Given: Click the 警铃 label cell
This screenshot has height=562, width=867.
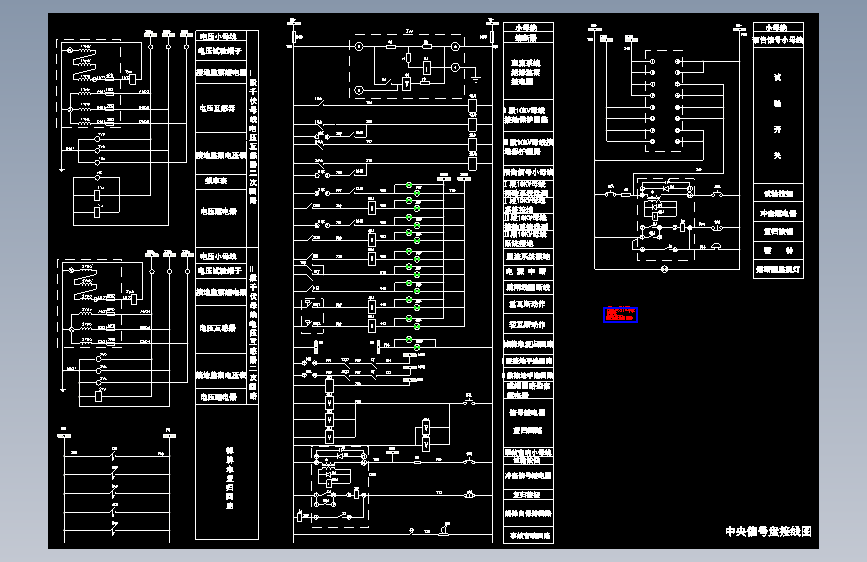Looking at the screenshot, I should pos(778,251).
